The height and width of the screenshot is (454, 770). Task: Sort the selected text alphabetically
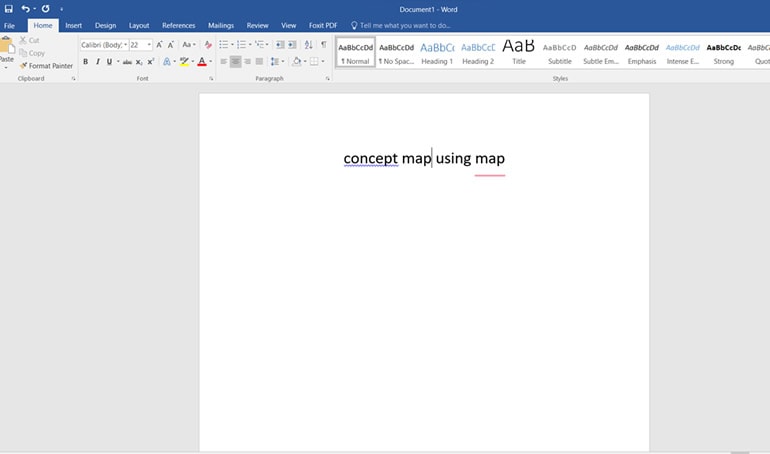tap(308, 45)
